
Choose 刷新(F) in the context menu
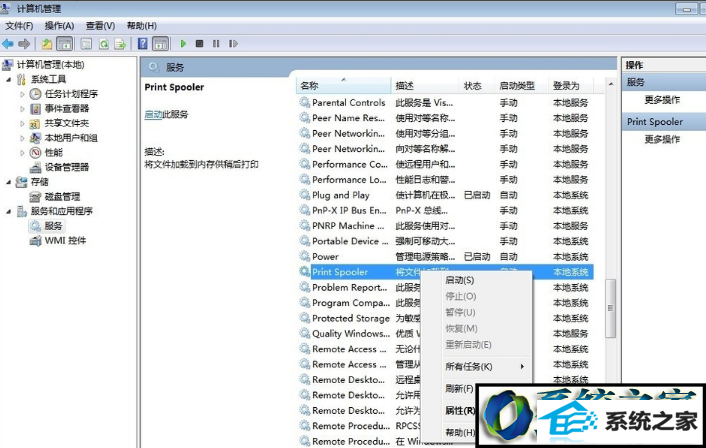click(x=459, y=388)
